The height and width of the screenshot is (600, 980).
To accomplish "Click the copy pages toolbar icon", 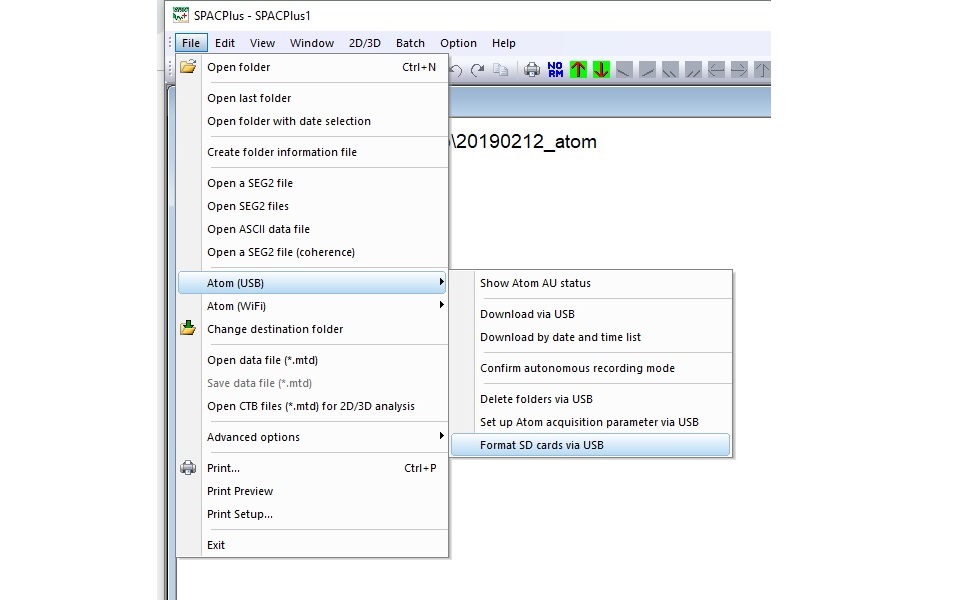I will [x=500, y=69].
